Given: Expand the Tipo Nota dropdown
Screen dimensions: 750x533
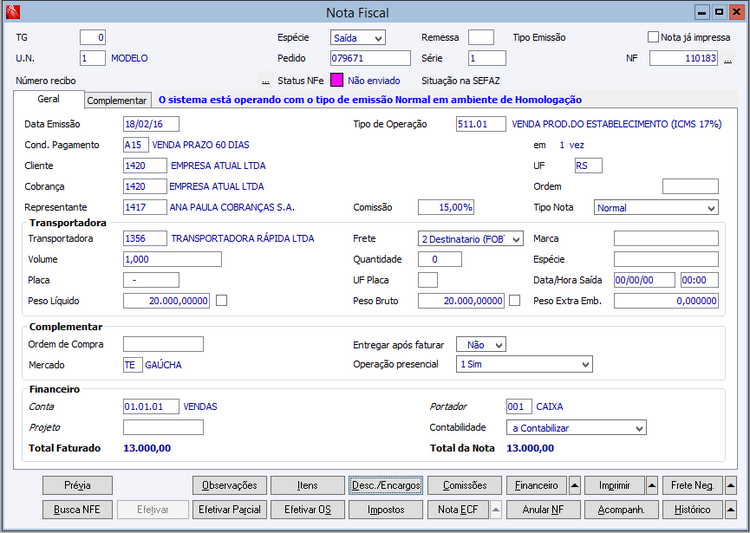Looking at the screenshot, I should (x=710, y=208).
